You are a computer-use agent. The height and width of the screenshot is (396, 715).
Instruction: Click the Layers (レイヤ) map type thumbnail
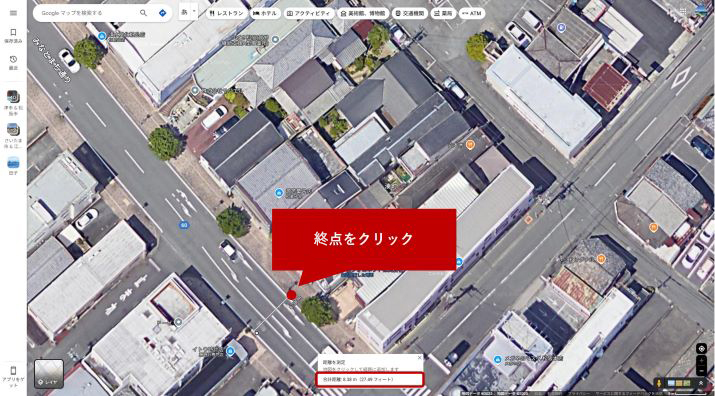tap(49, 374)
